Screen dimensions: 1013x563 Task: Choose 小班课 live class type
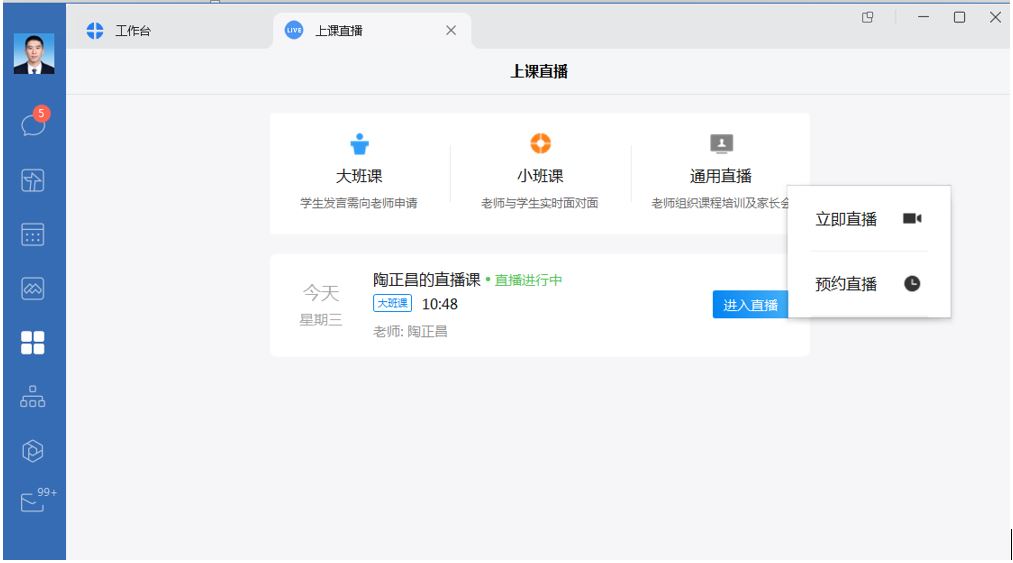[540, 175]
